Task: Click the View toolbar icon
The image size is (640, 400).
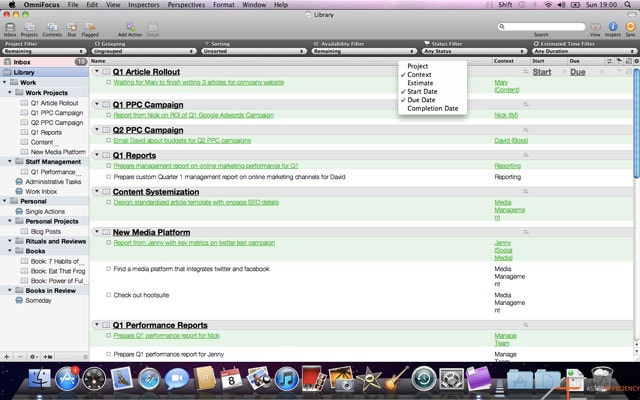Action: pyautogui.click(x=595, y=27)
